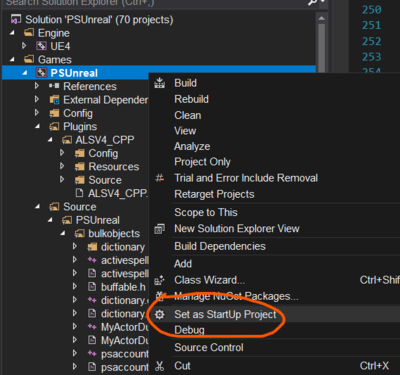Expand the UE4 project node
Viewport: 400px width, 375px height.
(24, 46)
